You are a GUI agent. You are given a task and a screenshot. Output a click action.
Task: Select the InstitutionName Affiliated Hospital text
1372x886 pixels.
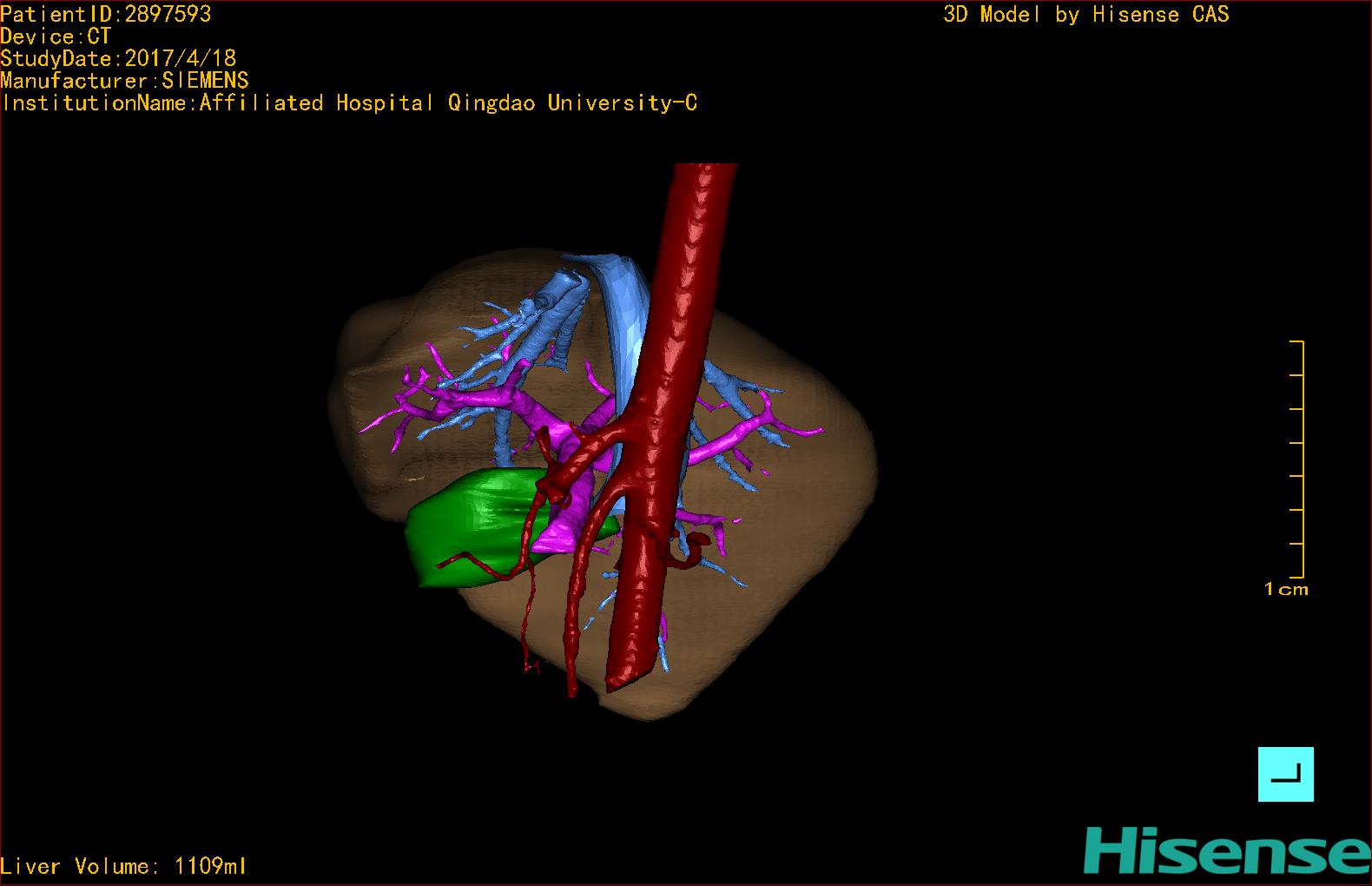[349, 103]
